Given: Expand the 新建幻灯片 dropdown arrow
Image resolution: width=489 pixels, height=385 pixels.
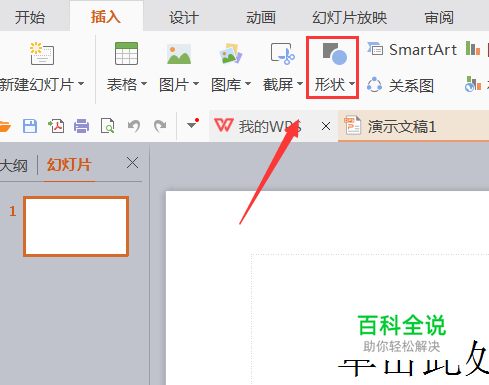Looking at the screenshot, I should pyautogui.click(x=81, y=83).
